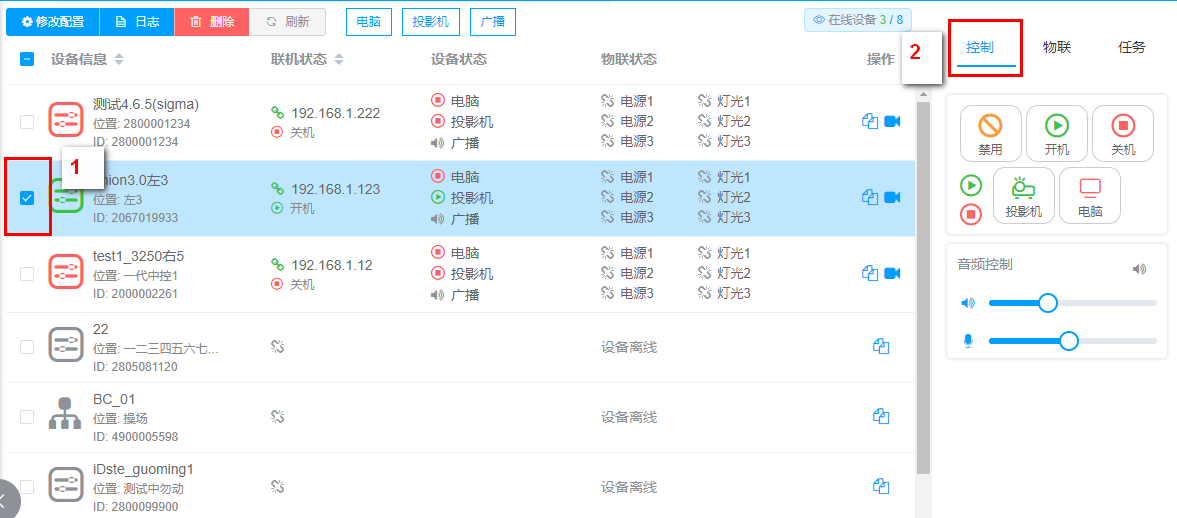The image size is (1177, 518).
Task: Click the red 删除 button
Action: point(211,21)
